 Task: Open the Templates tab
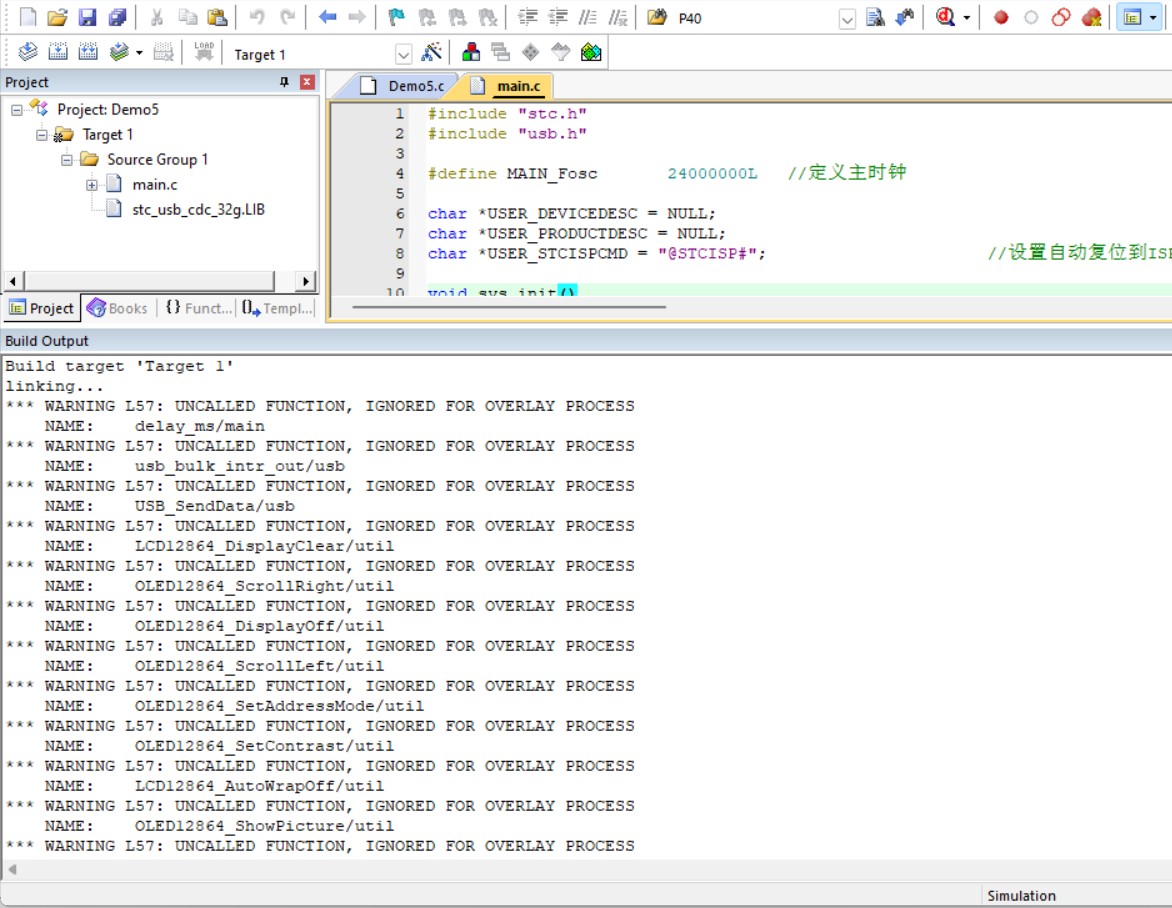pyautogui.click(x=278, y=308)
